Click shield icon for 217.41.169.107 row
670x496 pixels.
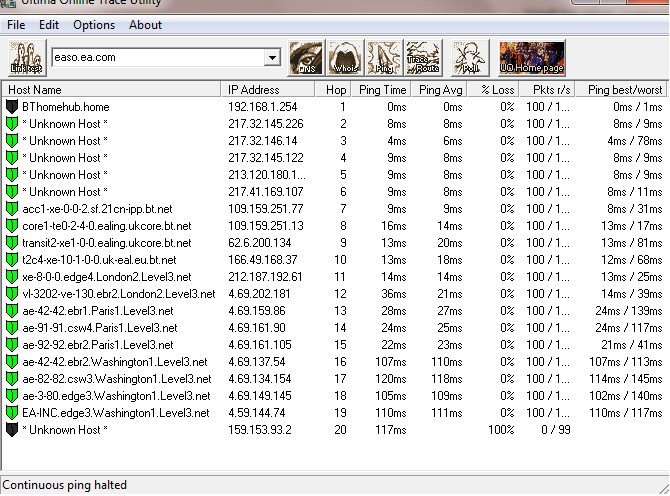point(12,192)
